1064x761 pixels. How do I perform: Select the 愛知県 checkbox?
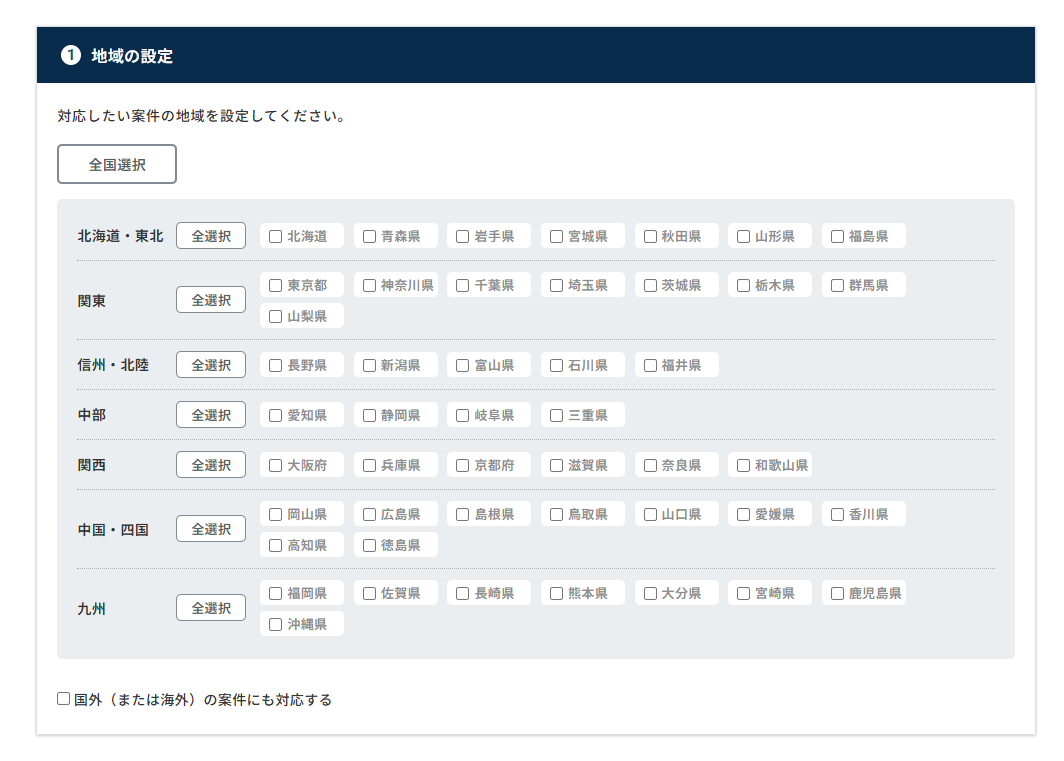pos(276,416)
